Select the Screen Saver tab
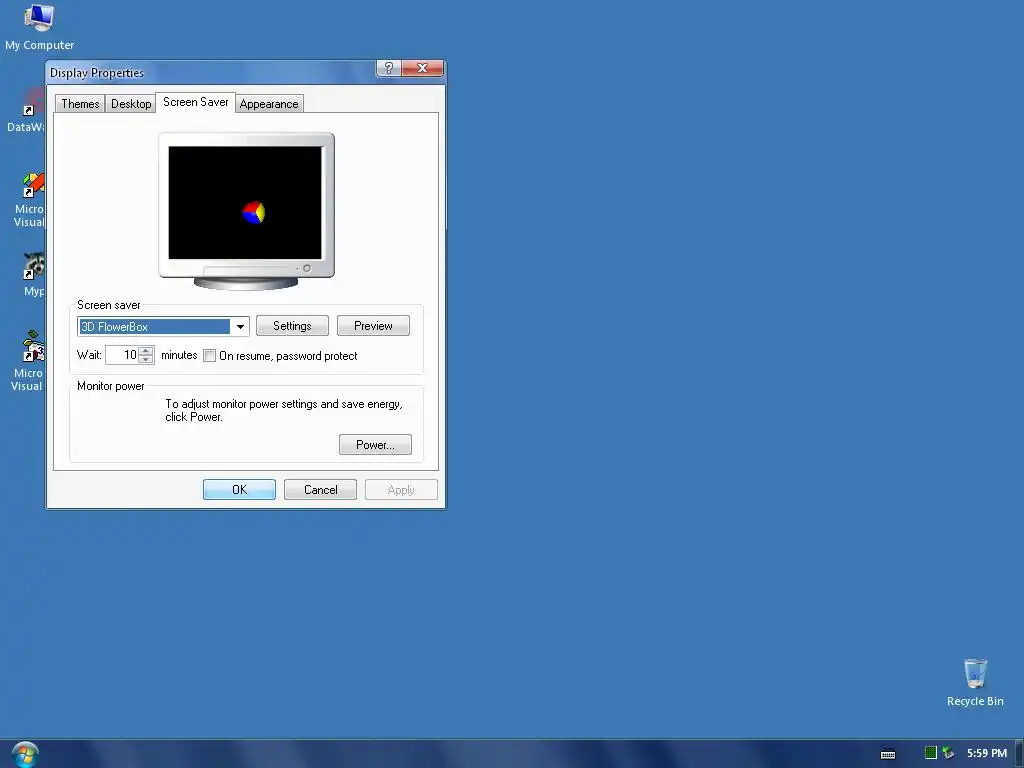Screen dimensions: 1024x768 click(x=195, y=103)
